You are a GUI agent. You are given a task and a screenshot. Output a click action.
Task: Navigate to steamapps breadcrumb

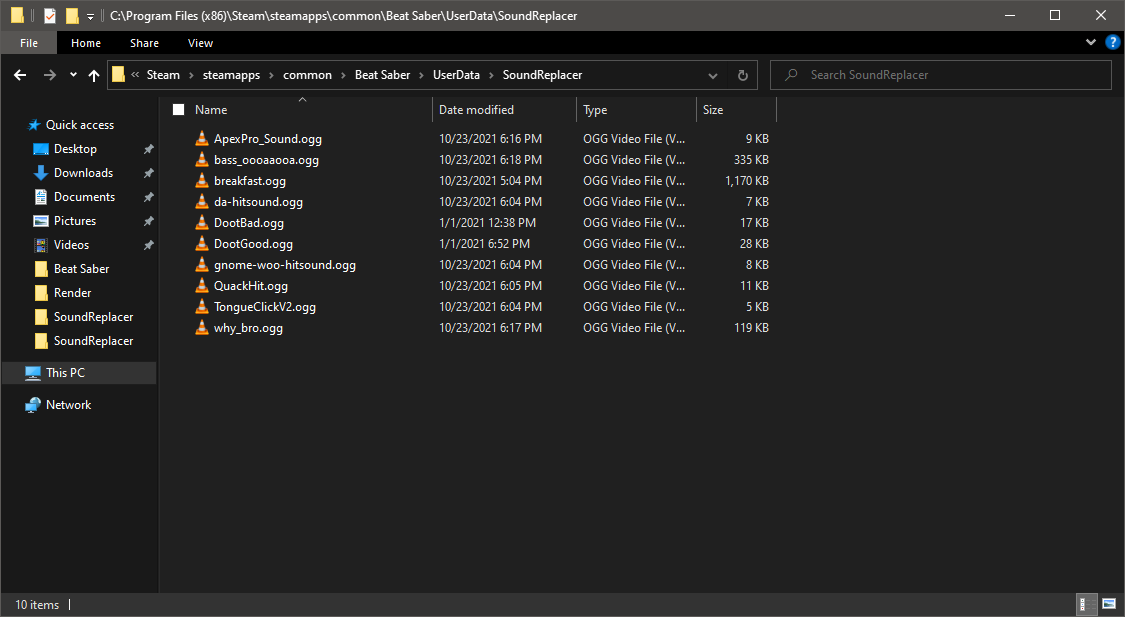pos(231,75)
